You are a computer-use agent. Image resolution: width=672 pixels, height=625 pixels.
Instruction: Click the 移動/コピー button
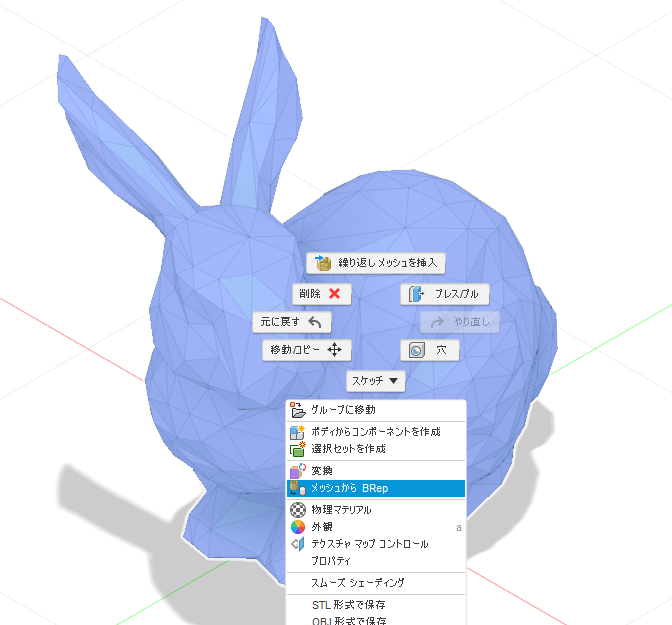[307, 350]
